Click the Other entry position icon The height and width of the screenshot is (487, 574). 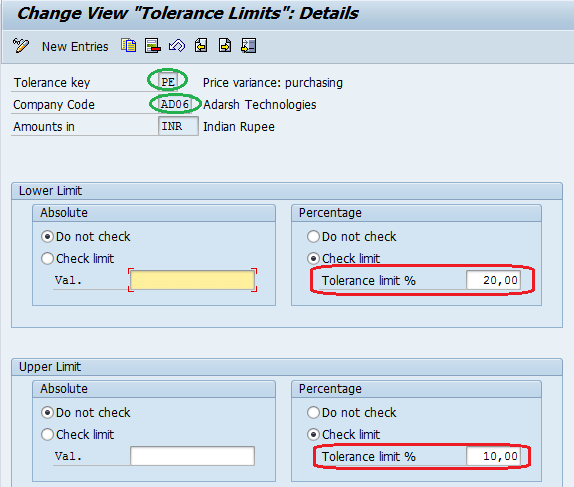tap(249, 46)
